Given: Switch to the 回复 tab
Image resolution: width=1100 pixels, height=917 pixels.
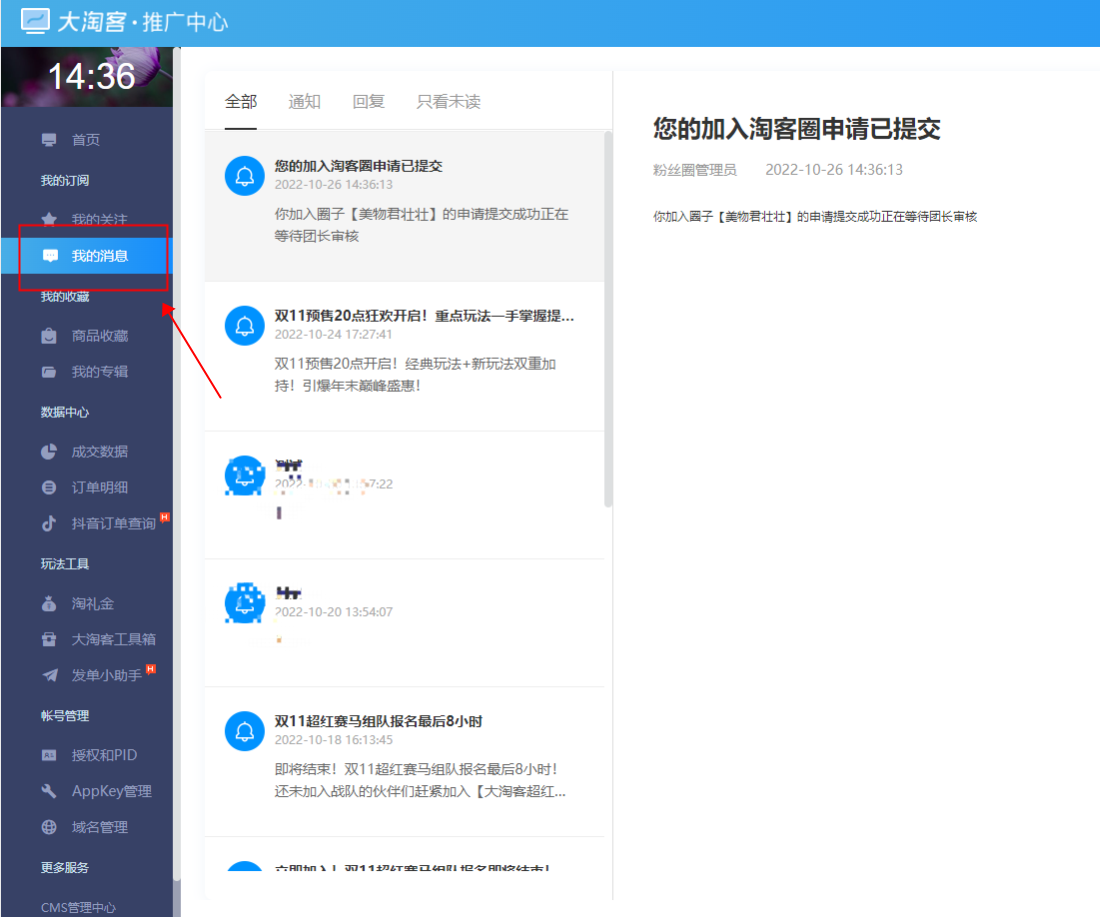Looking at the screenshot, I should coord(368,101).
